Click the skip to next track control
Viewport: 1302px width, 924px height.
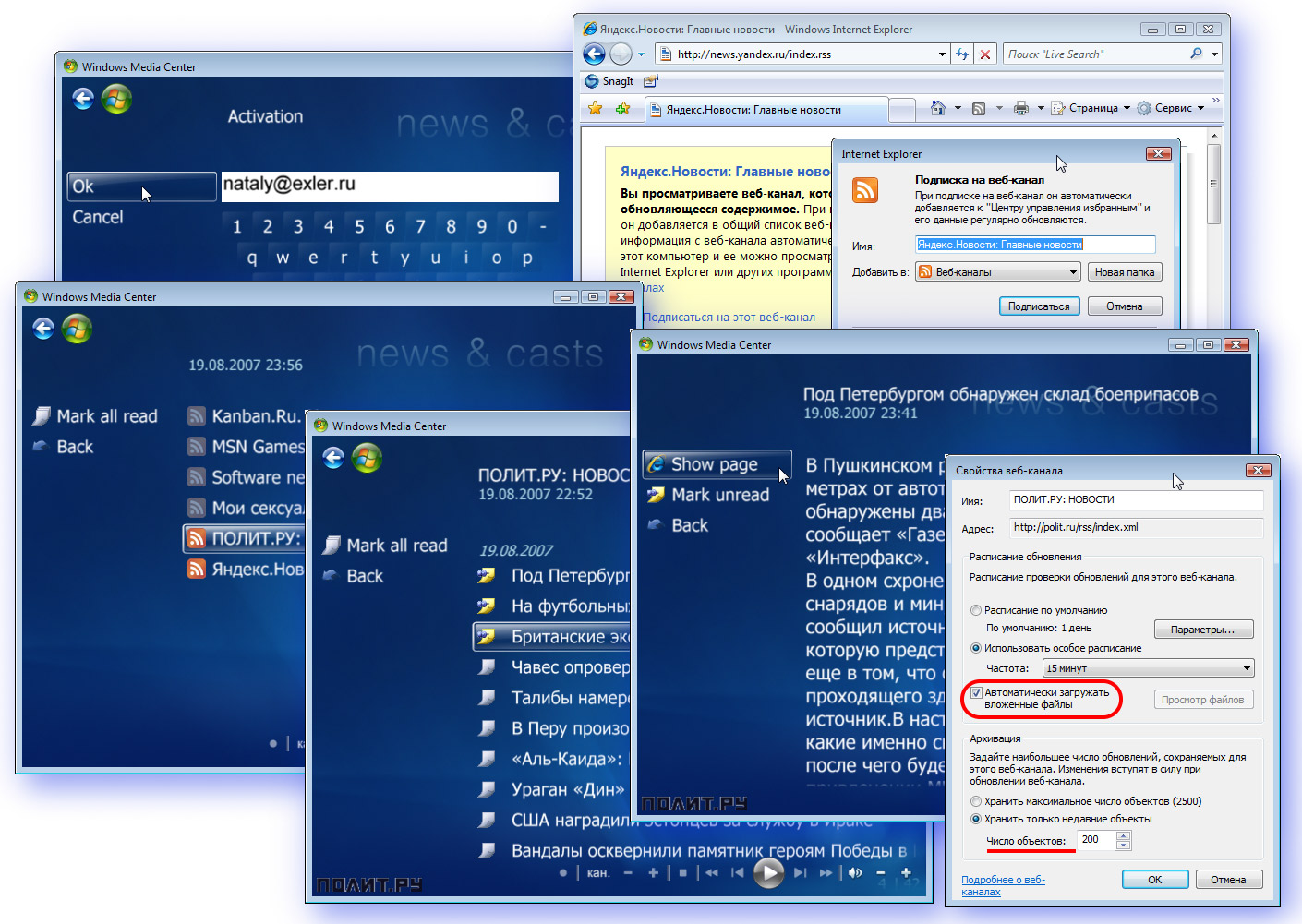[x=800, y=872]
